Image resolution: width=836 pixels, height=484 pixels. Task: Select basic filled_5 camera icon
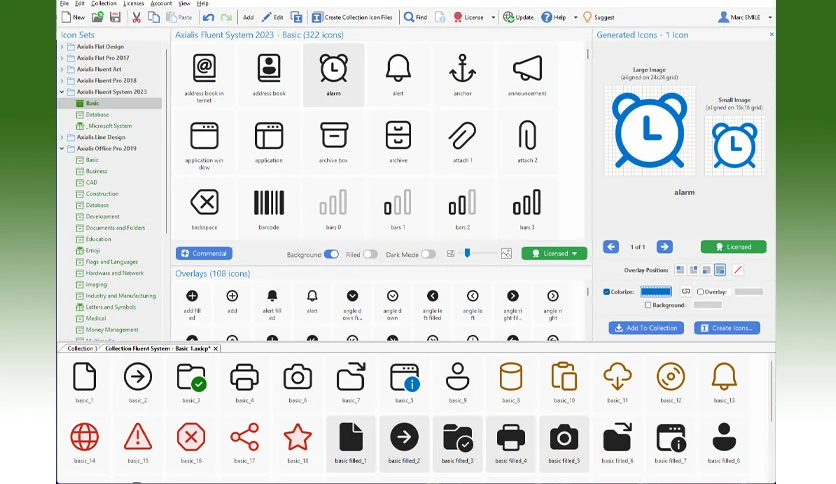coord(564,442)
